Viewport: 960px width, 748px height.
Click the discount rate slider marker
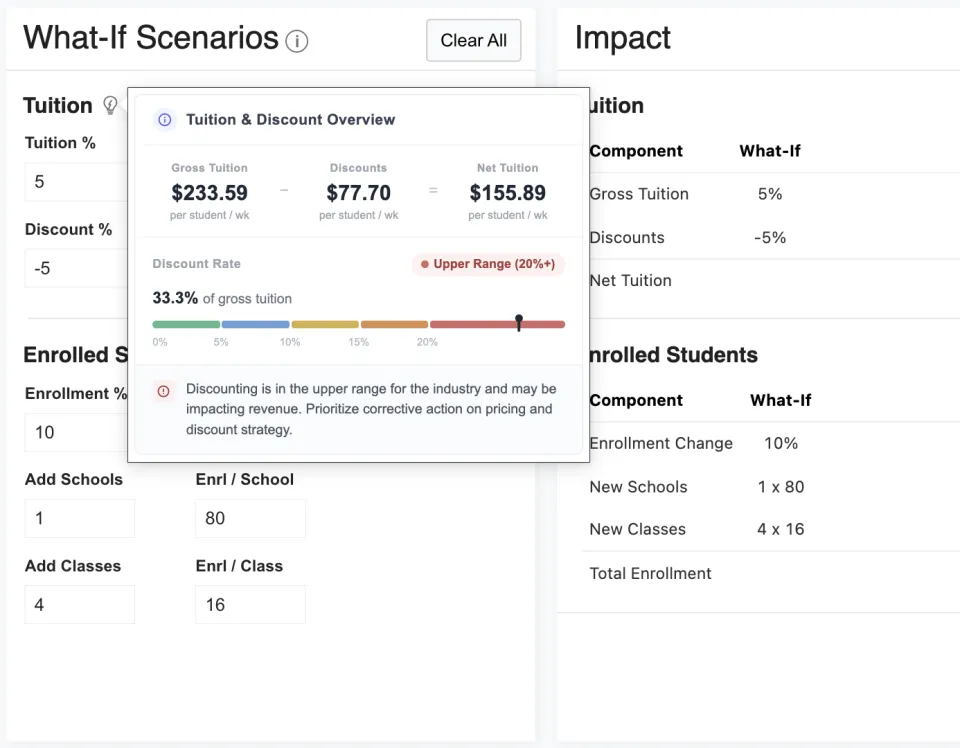click(519, 322)
